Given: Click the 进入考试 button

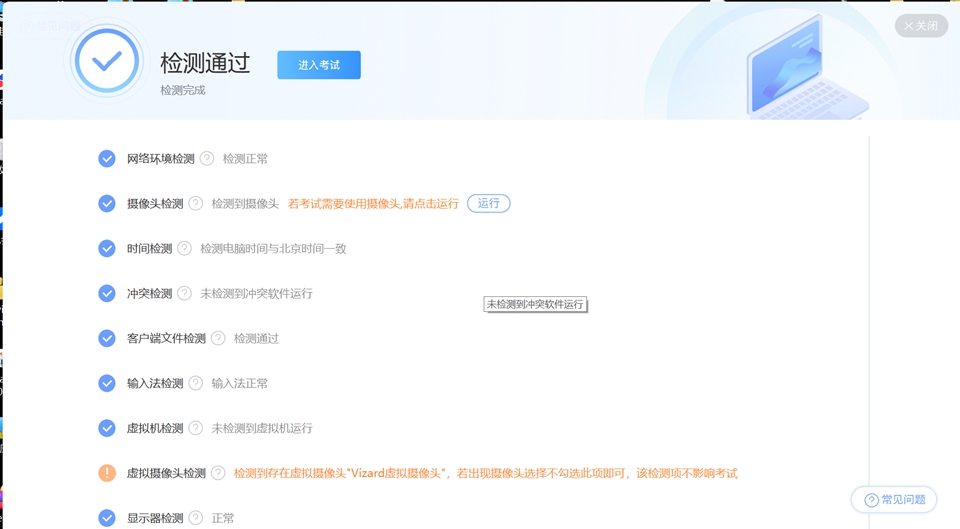Looking at the screenshot, I should click(319, 65).
